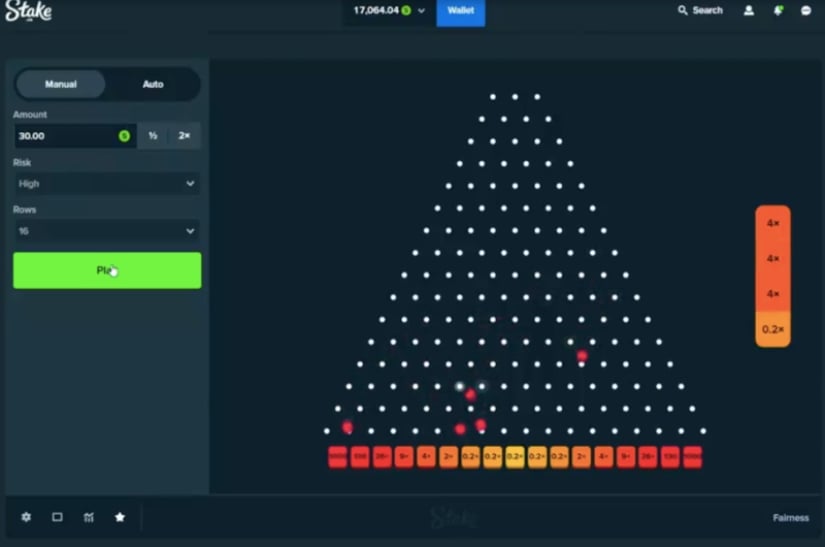Screen dimensions: 825x547
Task: Open Search in the top bar
Action: (700, 11)
